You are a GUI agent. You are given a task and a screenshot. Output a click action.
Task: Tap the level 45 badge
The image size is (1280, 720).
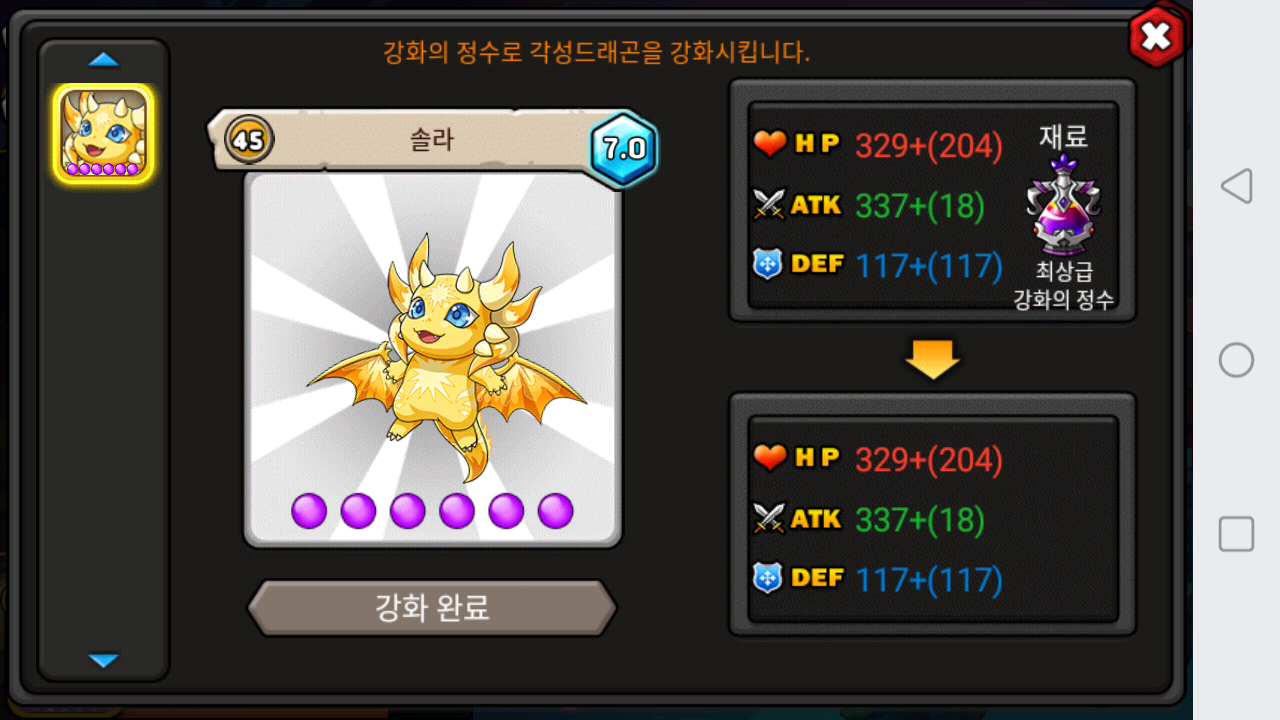(x=247, y=140)
